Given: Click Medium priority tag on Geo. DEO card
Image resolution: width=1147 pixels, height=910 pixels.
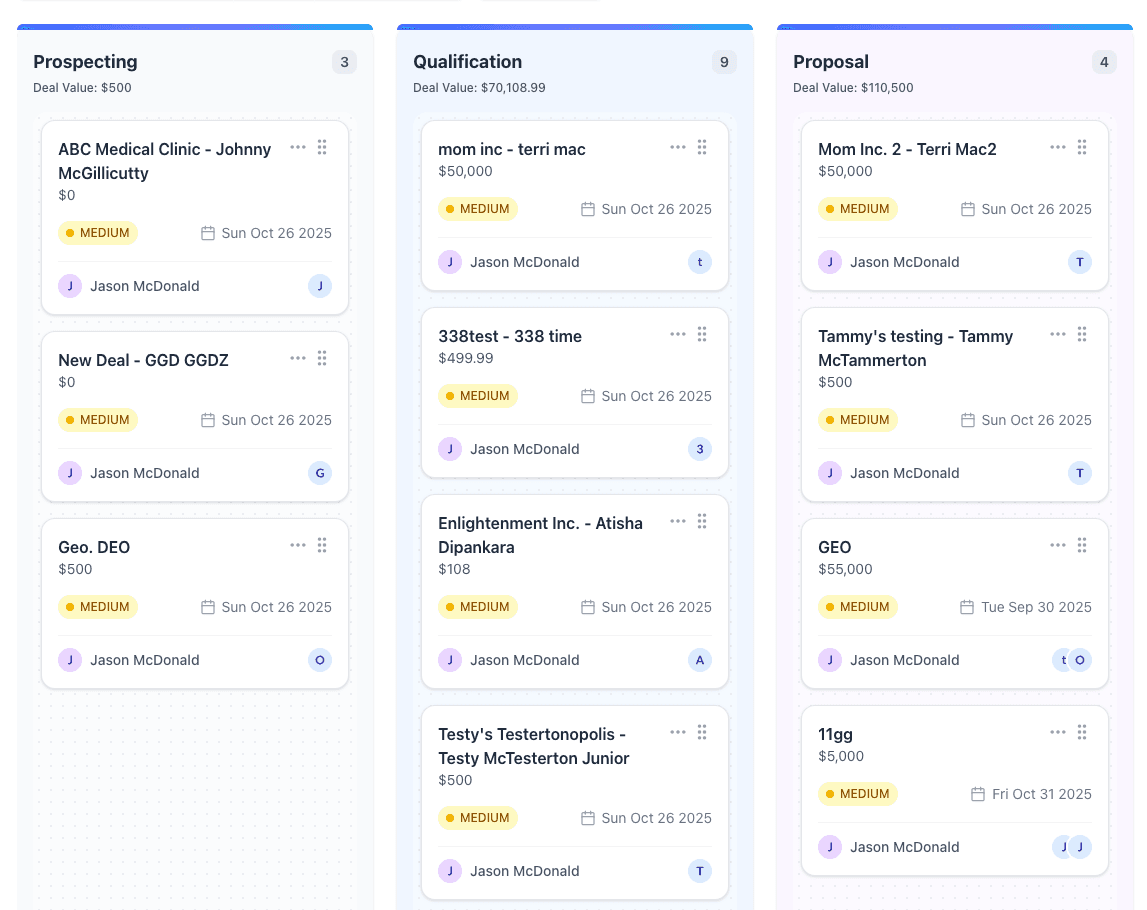Looking at the screenshot, I should click(97, 607).
